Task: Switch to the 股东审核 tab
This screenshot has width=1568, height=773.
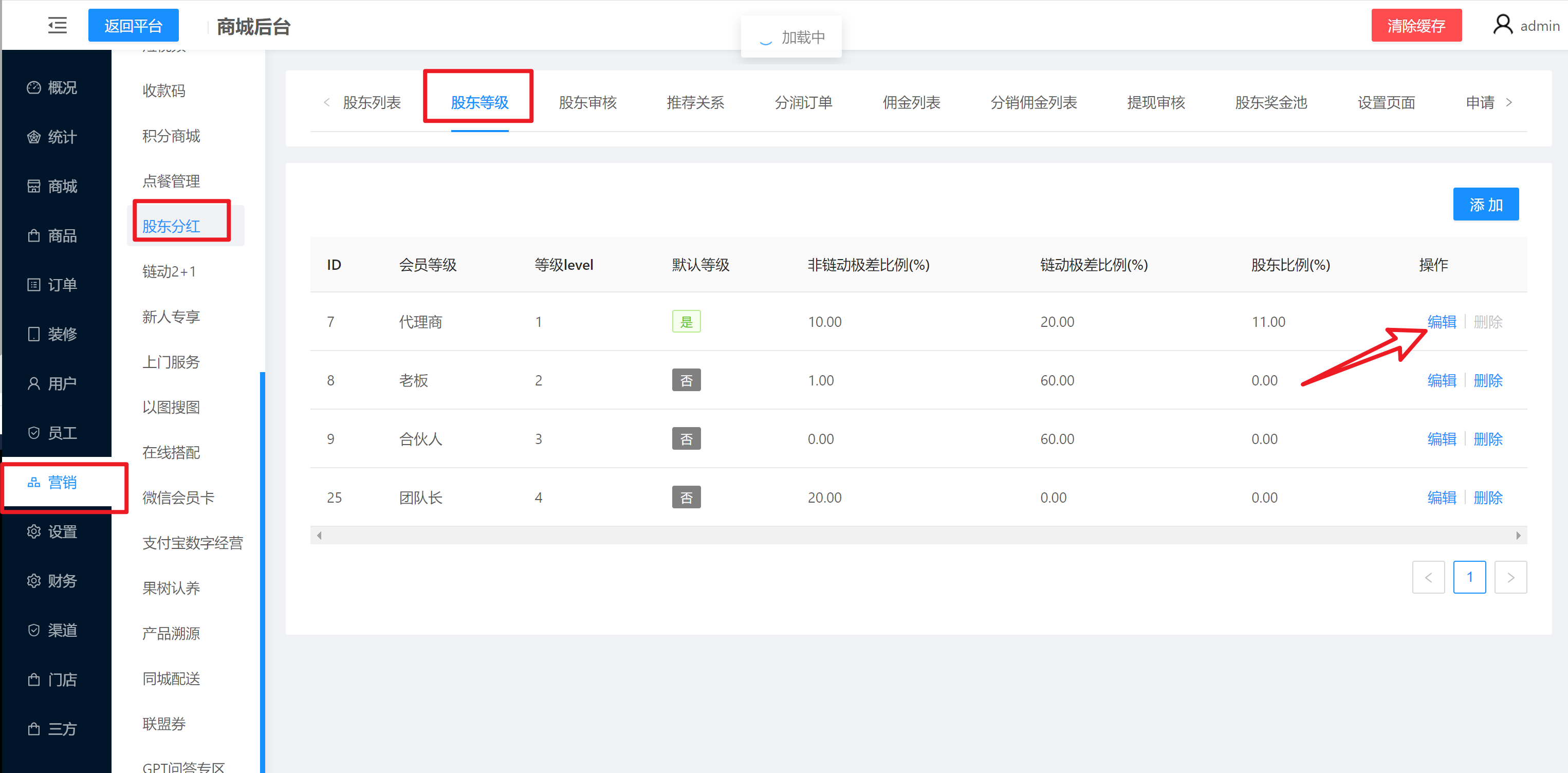Action: point(588,102)
